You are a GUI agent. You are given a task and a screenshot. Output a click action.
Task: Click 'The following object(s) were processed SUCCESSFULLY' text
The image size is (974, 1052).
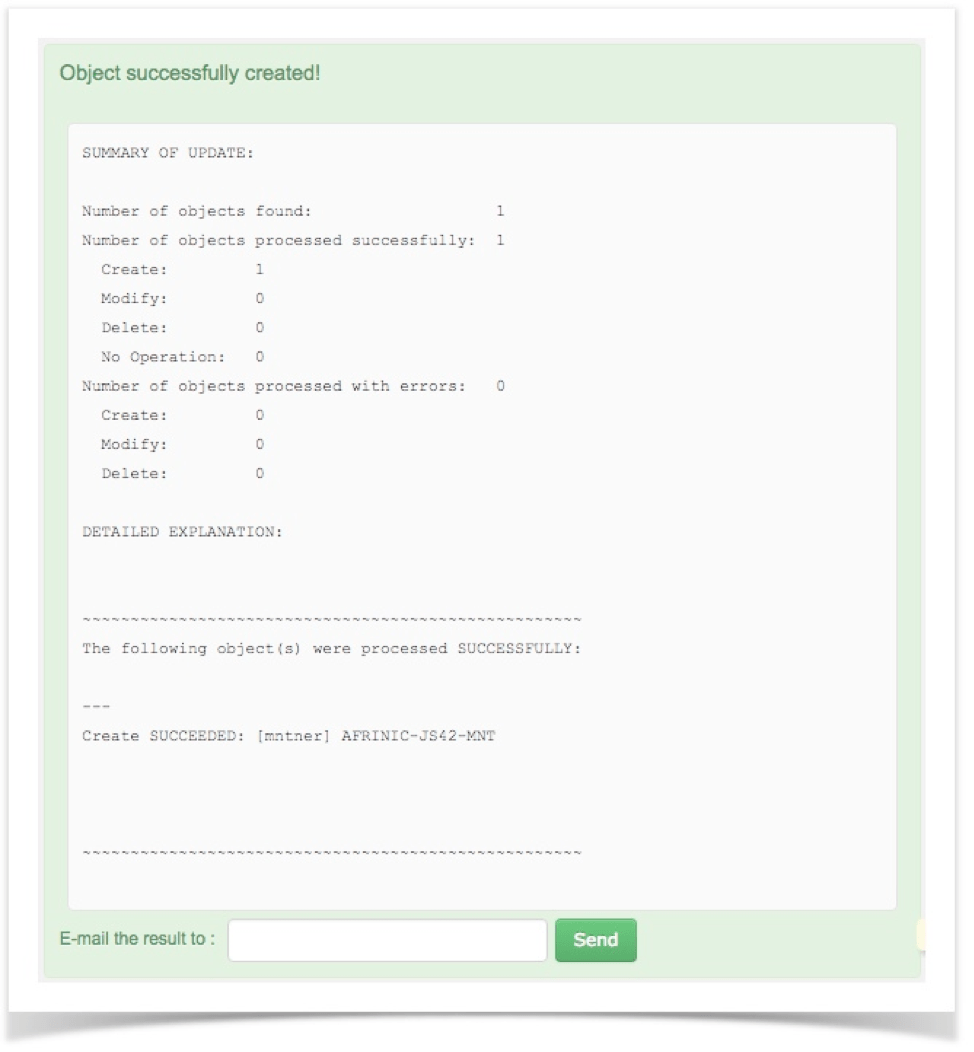331,649
